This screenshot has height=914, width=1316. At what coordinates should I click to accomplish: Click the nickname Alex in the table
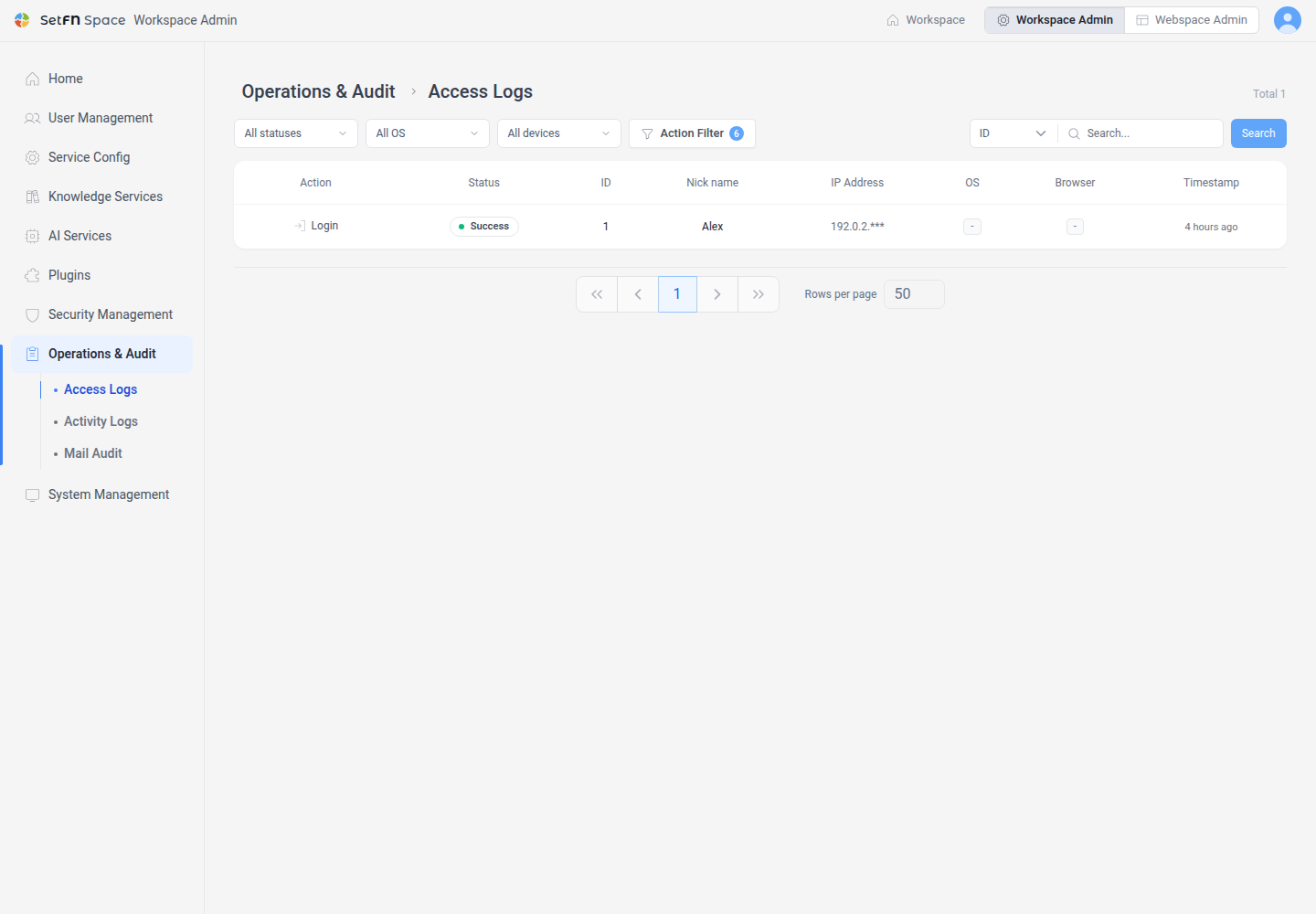click(713, 227)
